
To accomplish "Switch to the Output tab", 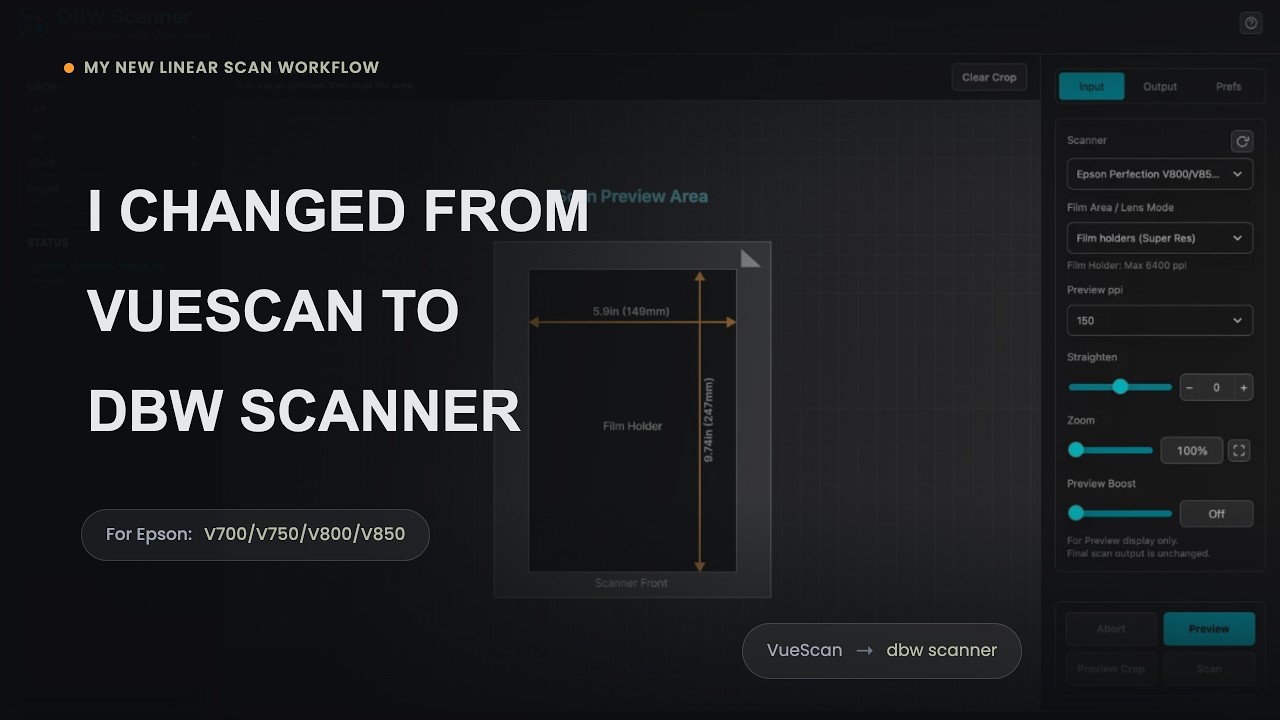I will pyautogui.click(x=1160, y=87).
